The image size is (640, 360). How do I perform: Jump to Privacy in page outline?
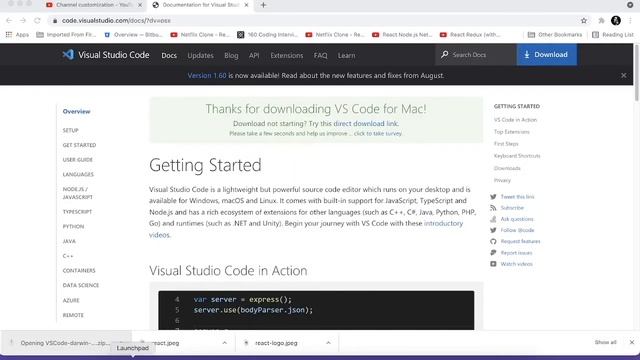[502, 180]
